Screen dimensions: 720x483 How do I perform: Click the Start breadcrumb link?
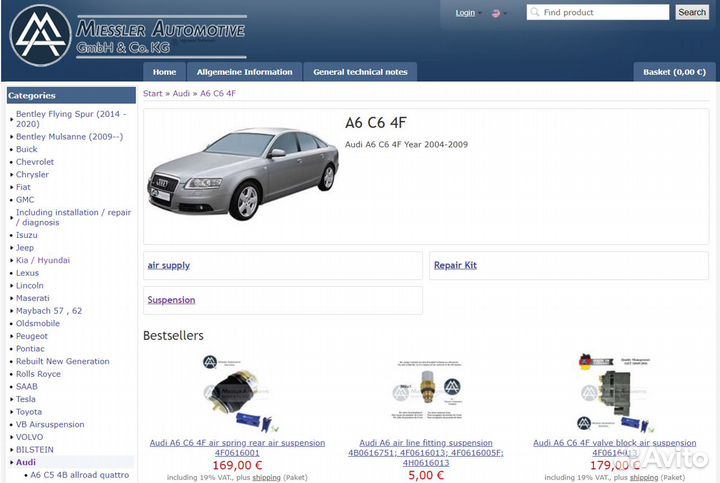152,94
